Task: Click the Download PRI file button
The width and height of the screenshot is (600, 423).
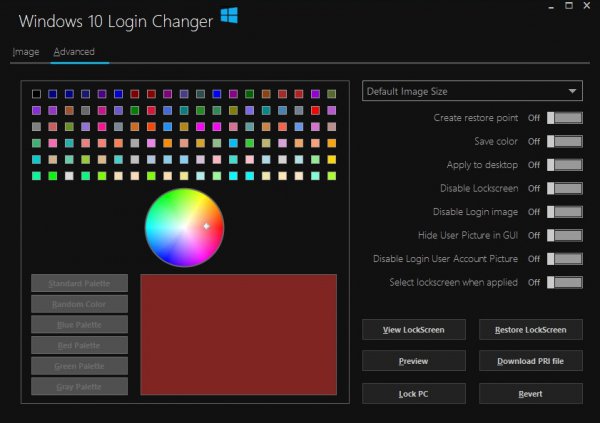Action: pyautogui.click(x=531, y=361)
